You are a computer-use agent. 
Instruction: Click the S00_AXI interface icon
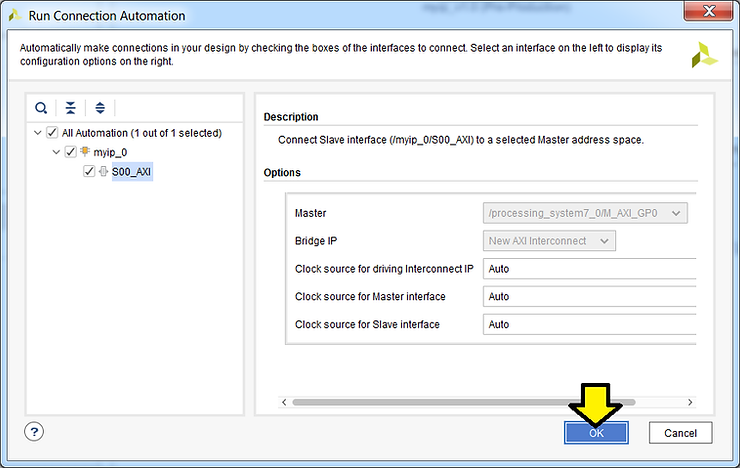pos(103,171)
